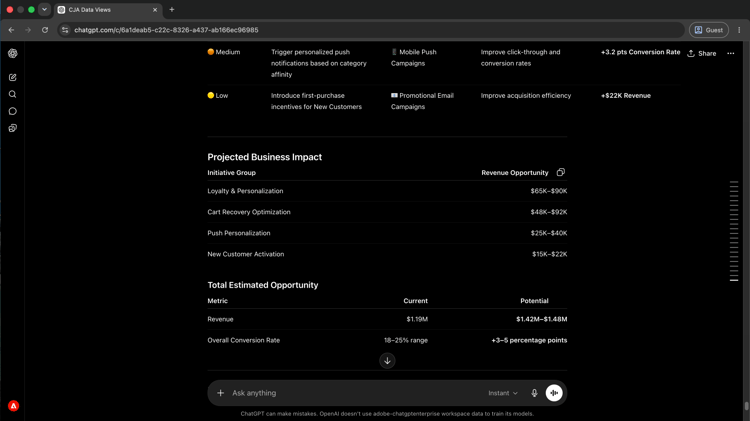750x421 pixels.
Task: Click the red Adobe profile avatar
Action: click(13, 406)
